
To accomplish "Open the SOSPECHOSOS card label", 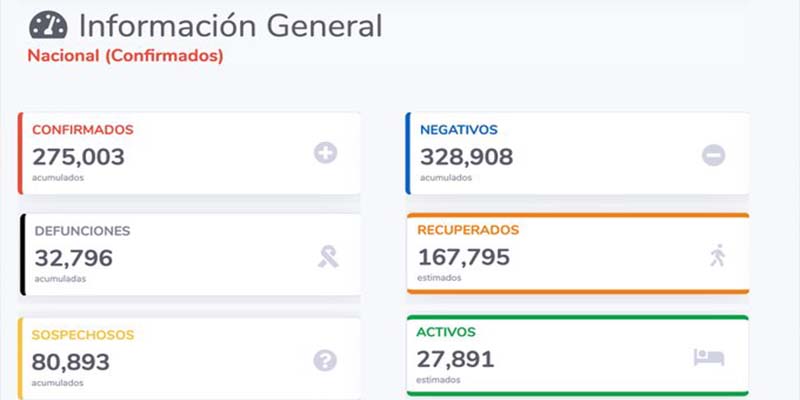I will point(83,335).
